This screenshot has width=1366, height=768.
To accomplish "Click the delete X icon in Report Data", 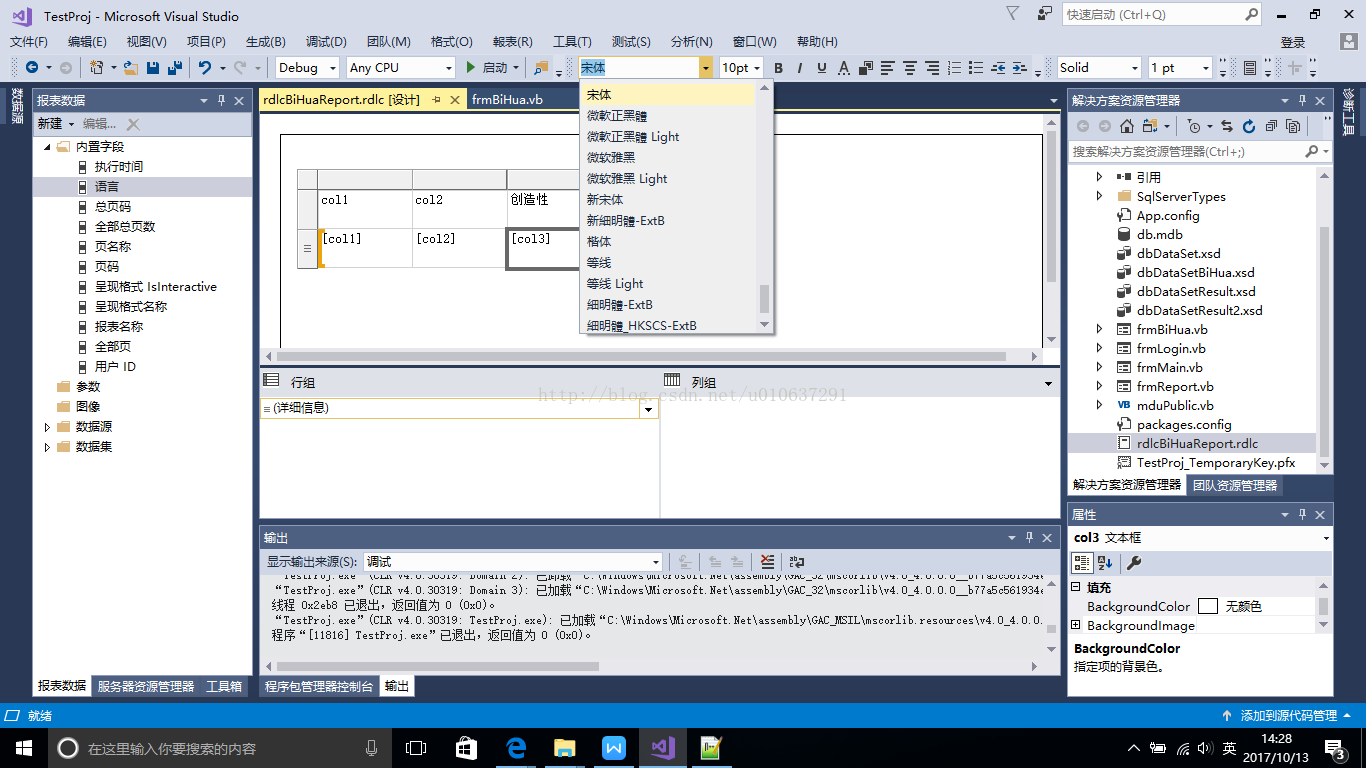I will [133, 124].
